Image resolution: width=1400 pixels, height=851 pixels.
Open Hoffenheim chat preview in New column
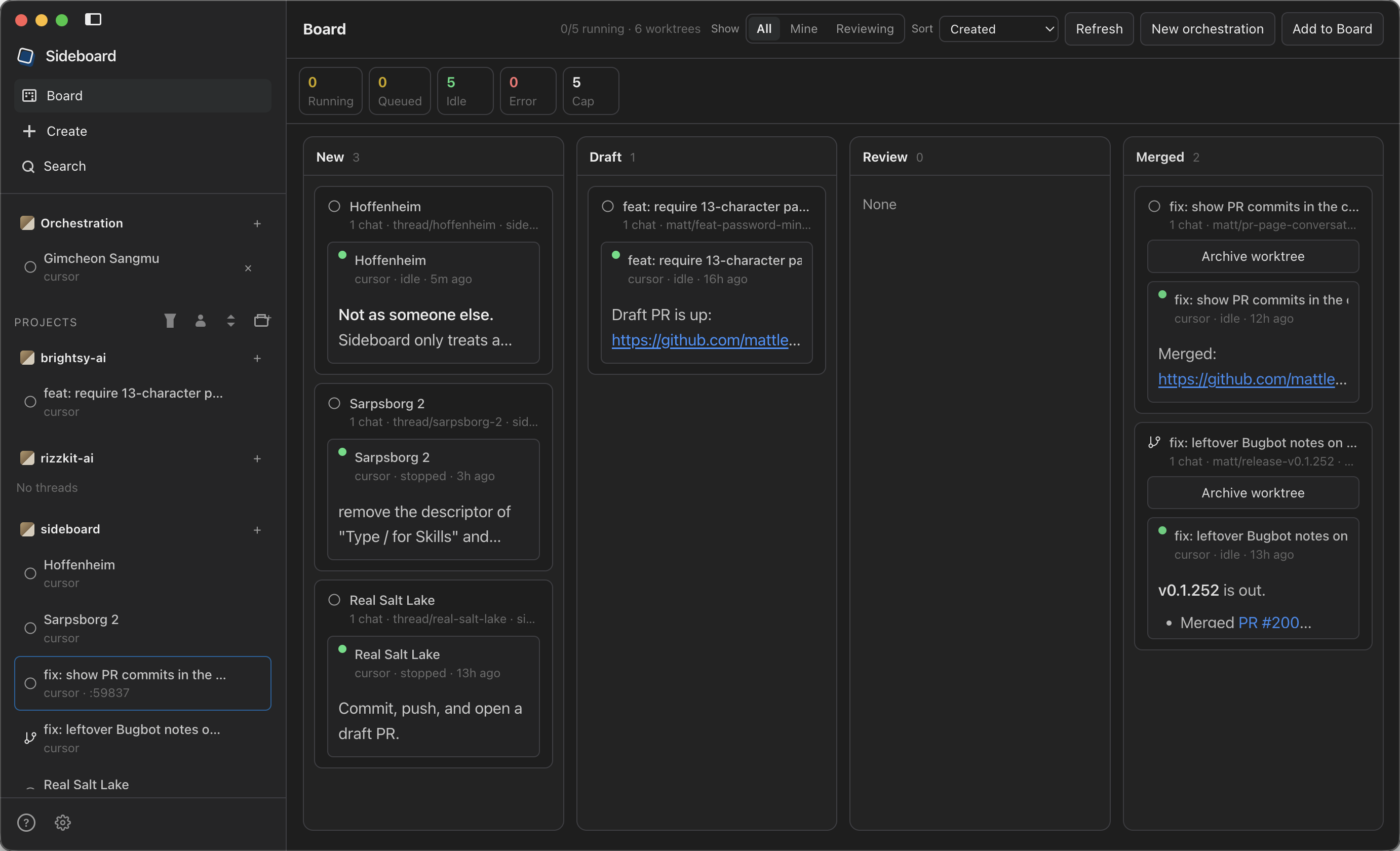click(434, 303)
